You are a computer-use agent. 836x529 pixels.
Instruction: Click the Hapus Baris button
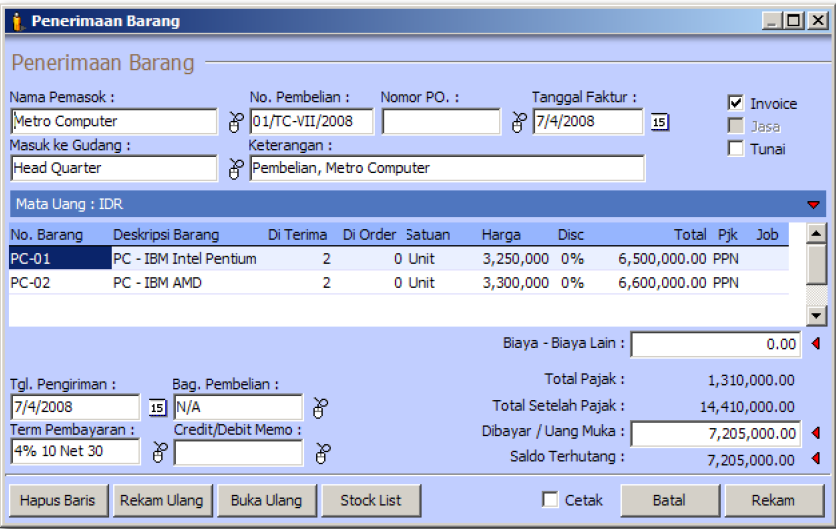click(x=58, y=500)
